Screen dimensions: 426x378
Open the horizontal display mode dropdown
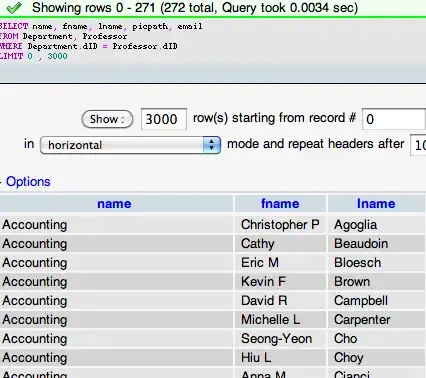[130, 145]
